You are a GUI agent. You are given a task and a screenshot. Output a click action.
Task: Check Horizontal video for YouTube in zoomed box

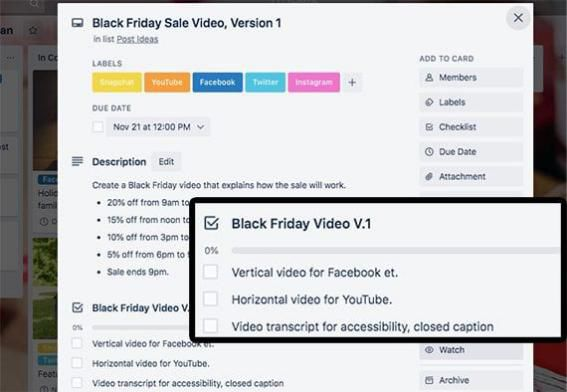210,299
